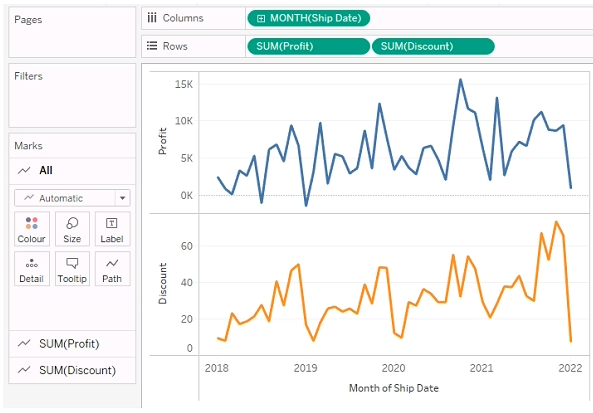Open the Path marks card

pyautogui.click(x=112, y=269)
